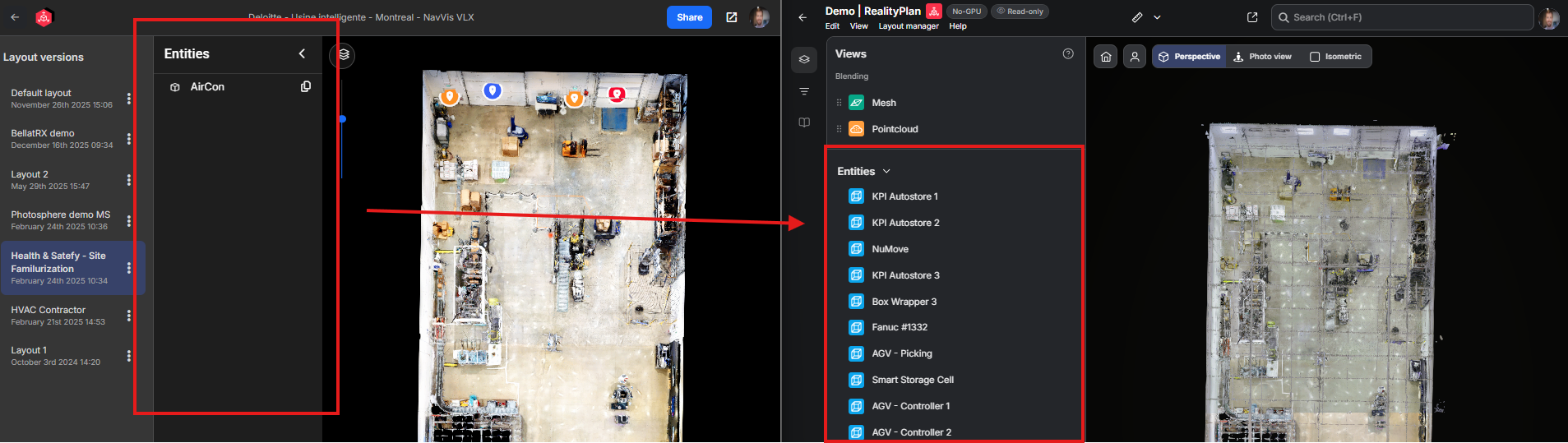
Task: Open options menu for HVAC Contractor
Action: [x=129, y=316]
